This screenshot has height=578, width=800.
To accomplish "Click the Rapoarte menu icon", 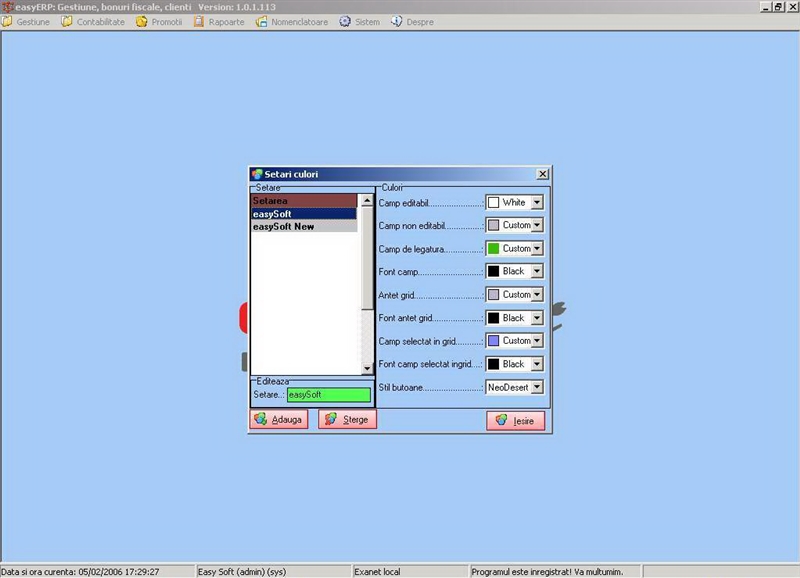I will (199, 21).
